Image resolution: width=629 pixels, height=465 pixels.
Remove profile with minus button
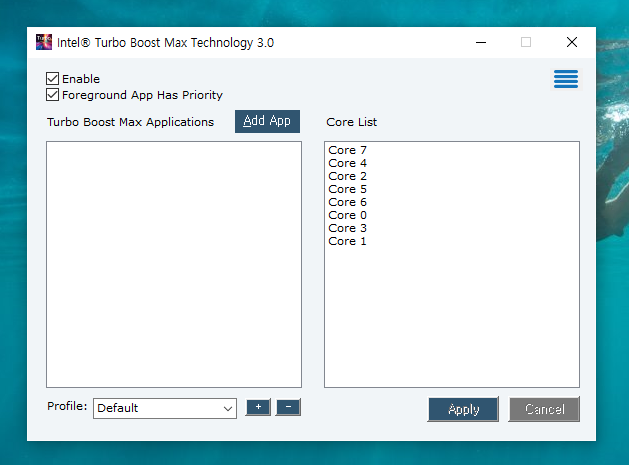pos(288,407)
